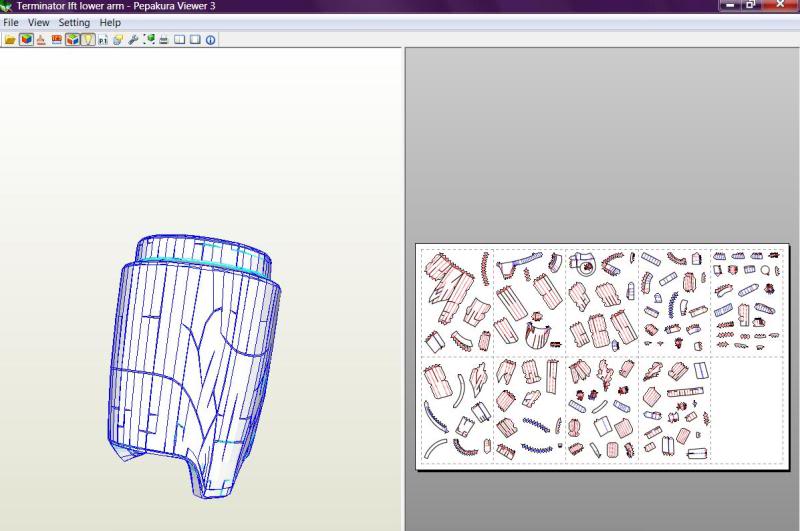Image resolution: width=800 pixels, height=531 pixels.
Task: Click the unfolded pattern sheet in 2D view
Action: [x=602, y=357]
